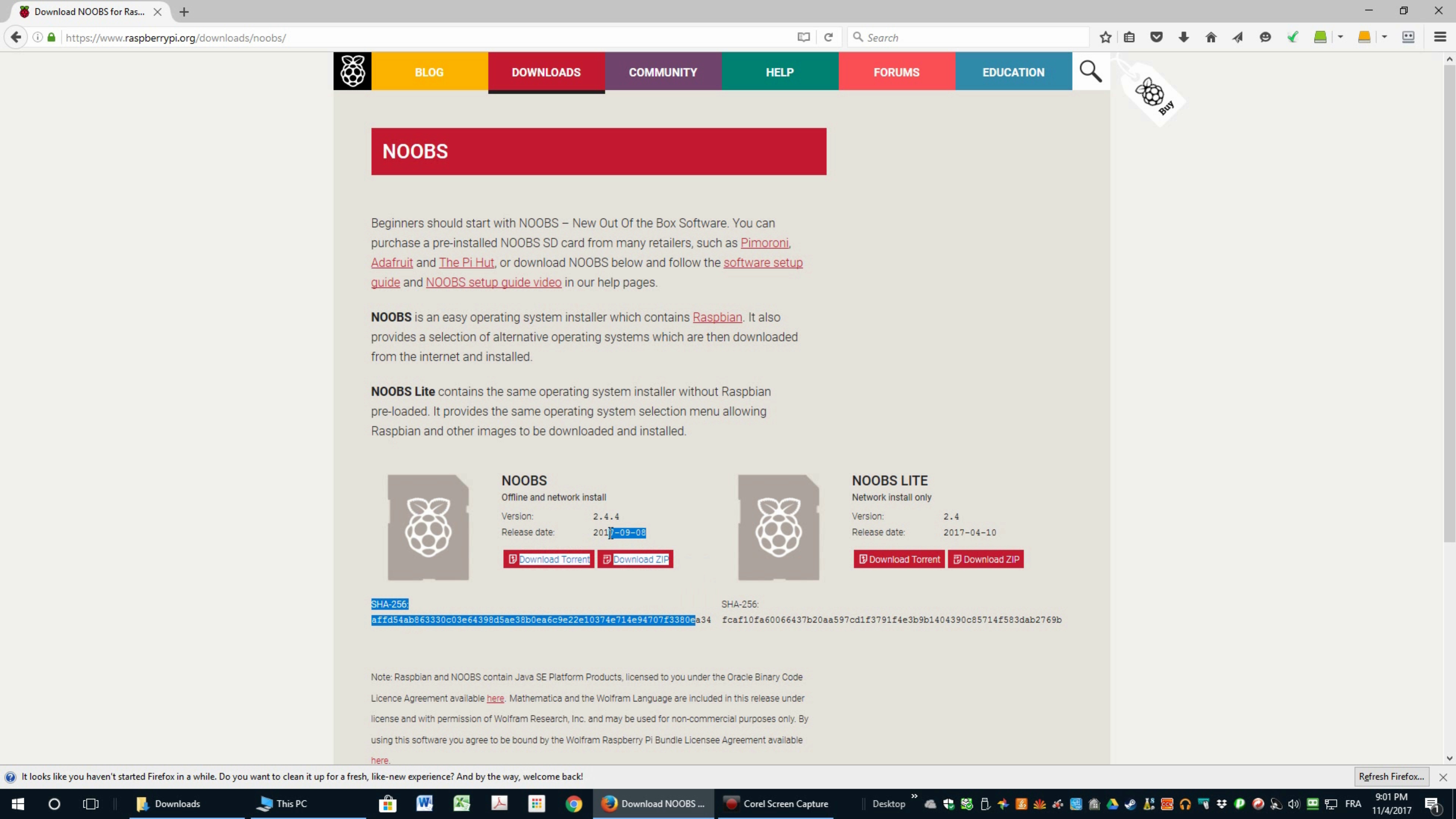Click the green checkmark extension icon
The width and height of the screenshot is (1456, 819).
1293,37
